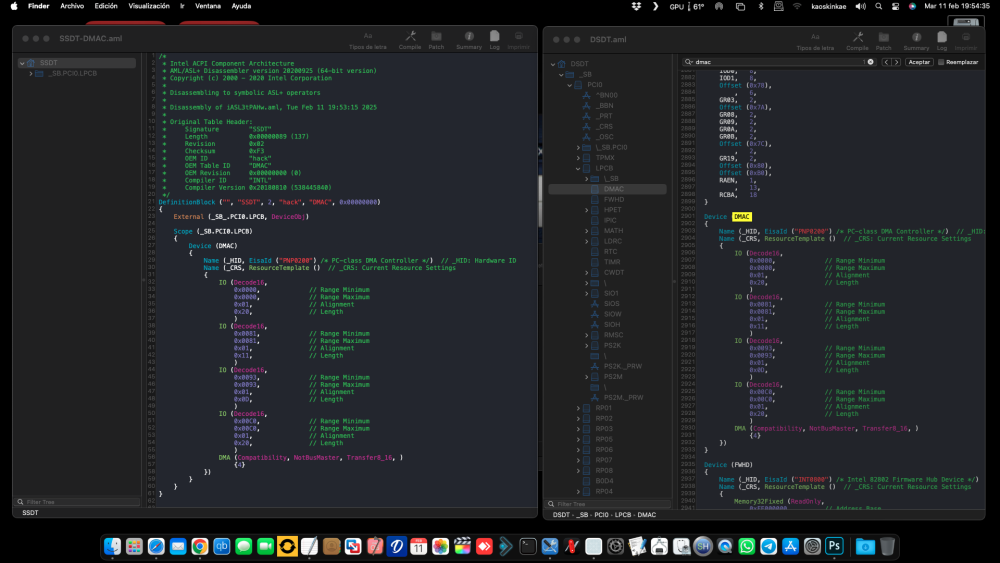This screenshot has width=1000, height=563.
Task: Open Terminal from the dock
Action: point(527,546)
